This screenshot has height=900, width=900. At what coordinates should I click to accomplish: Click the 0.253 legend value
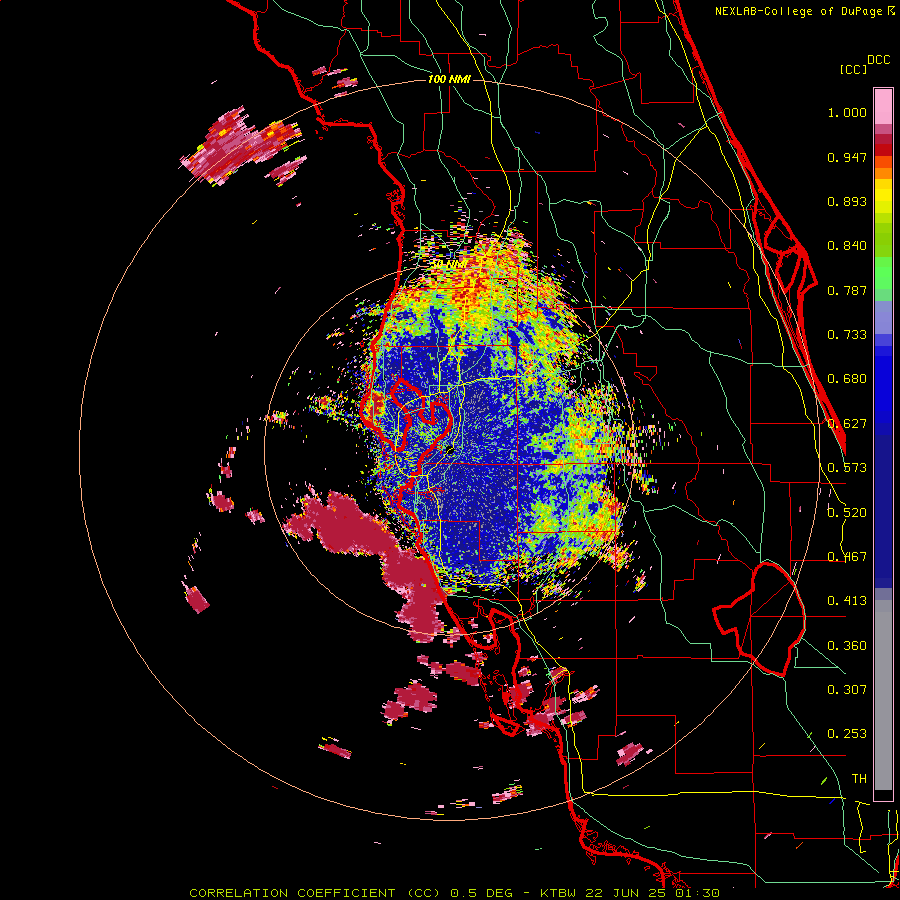[847, 734]
